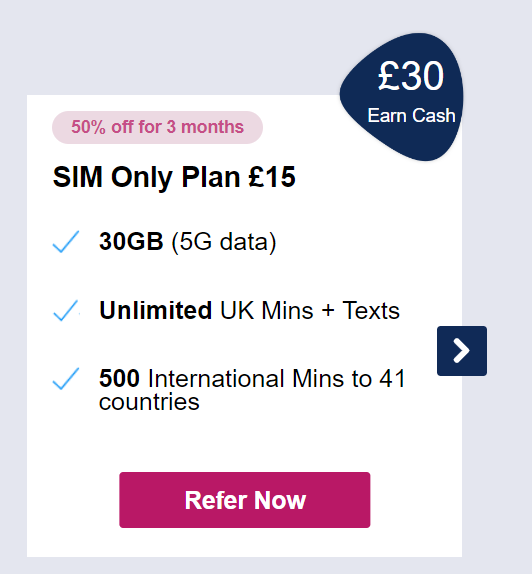The image size is (532, 574).
Task: Select the 50% off for 3 months tag
Action: (157, 127)
